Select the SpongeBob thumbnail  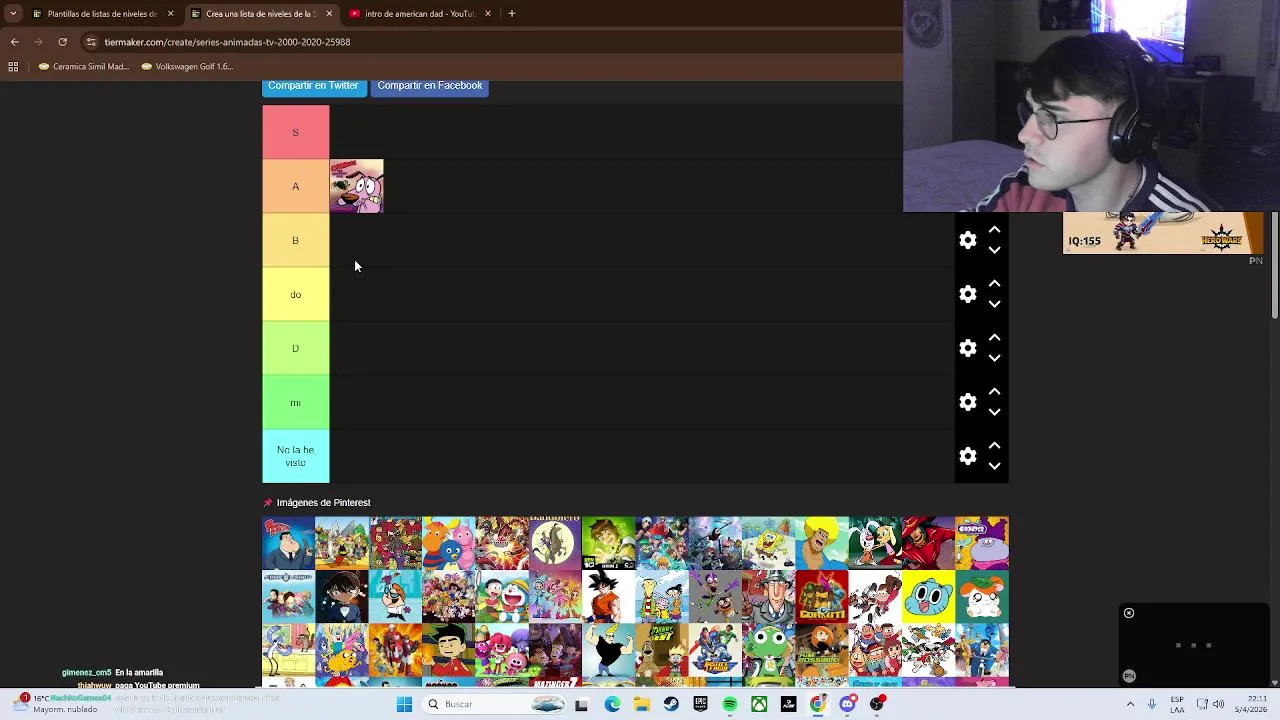768,543
